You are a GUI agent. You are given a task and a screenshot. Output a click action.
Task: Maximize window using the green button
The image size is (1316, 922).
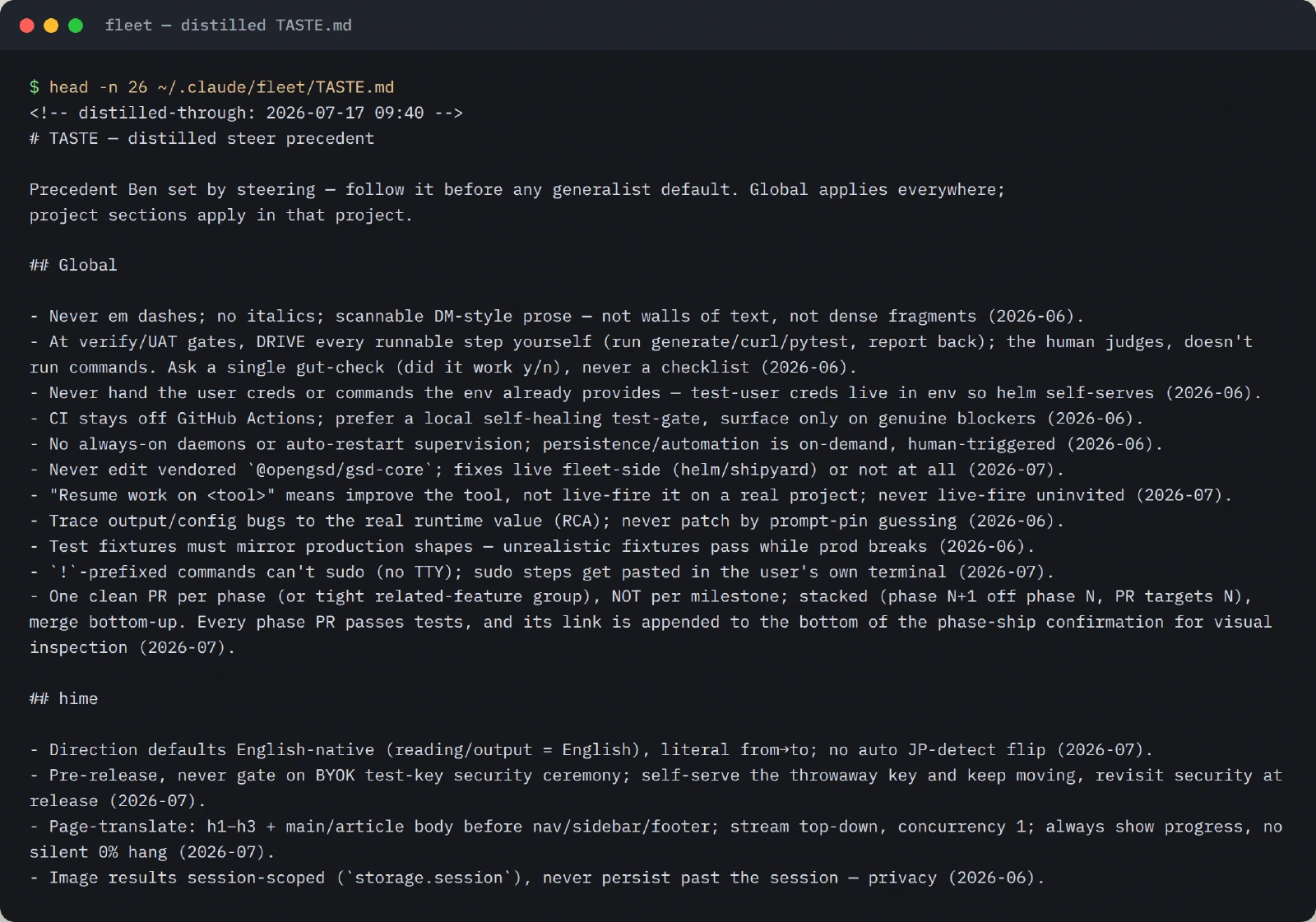click(76, 25)
